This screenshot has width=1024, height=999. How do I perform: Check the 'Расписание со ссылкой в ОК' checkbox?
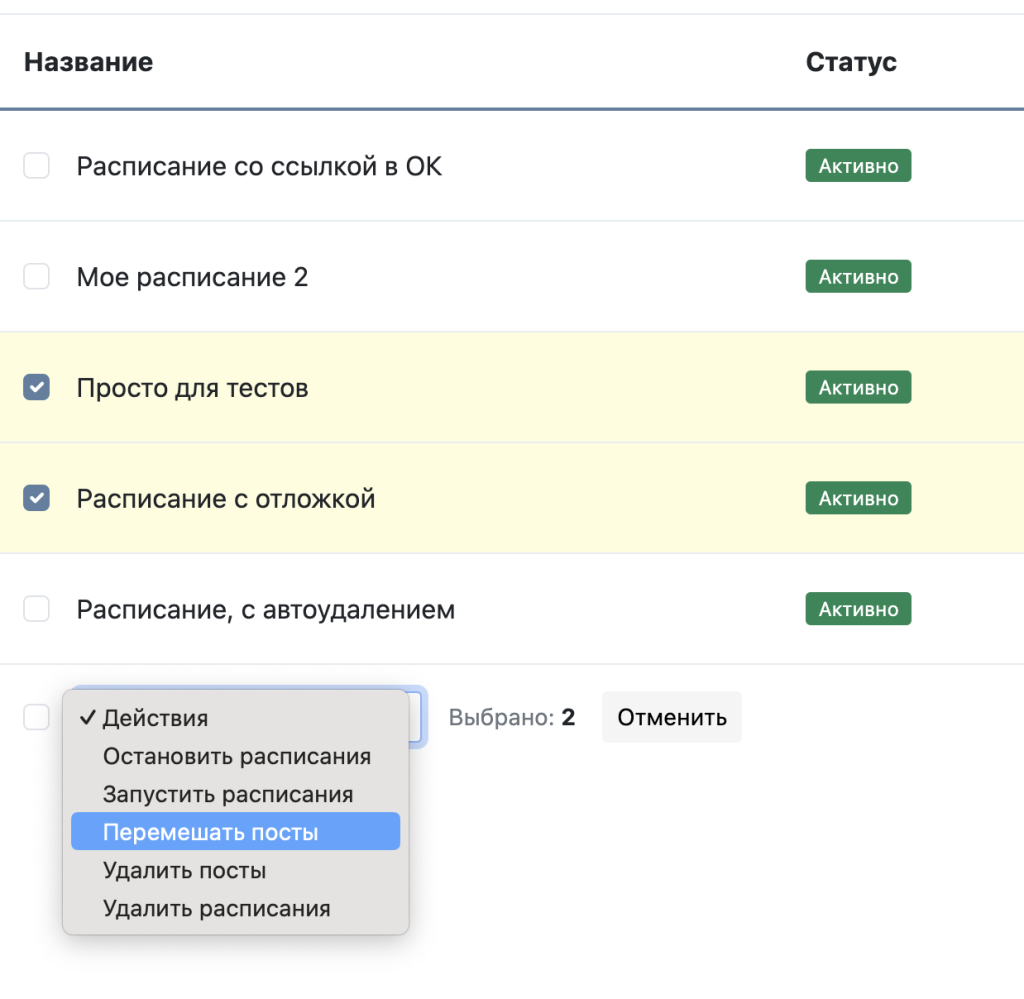[36, 166]
